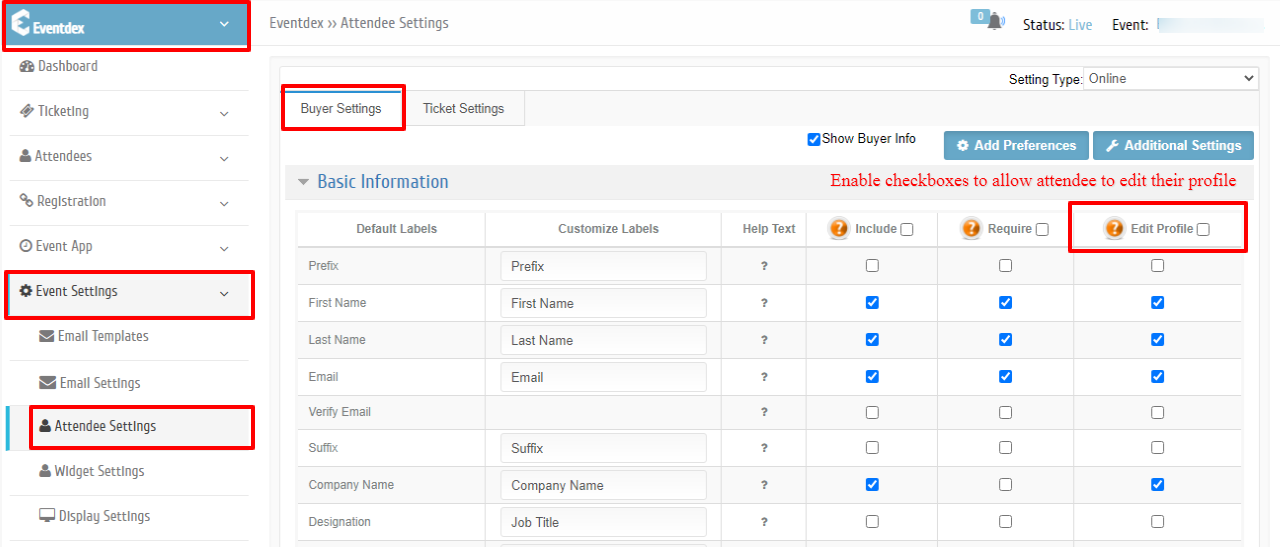Click the orange help icon beside Edit Profile
Image resolution: width=1280 pixels, height=547 pixels.
pos(1115,228)
